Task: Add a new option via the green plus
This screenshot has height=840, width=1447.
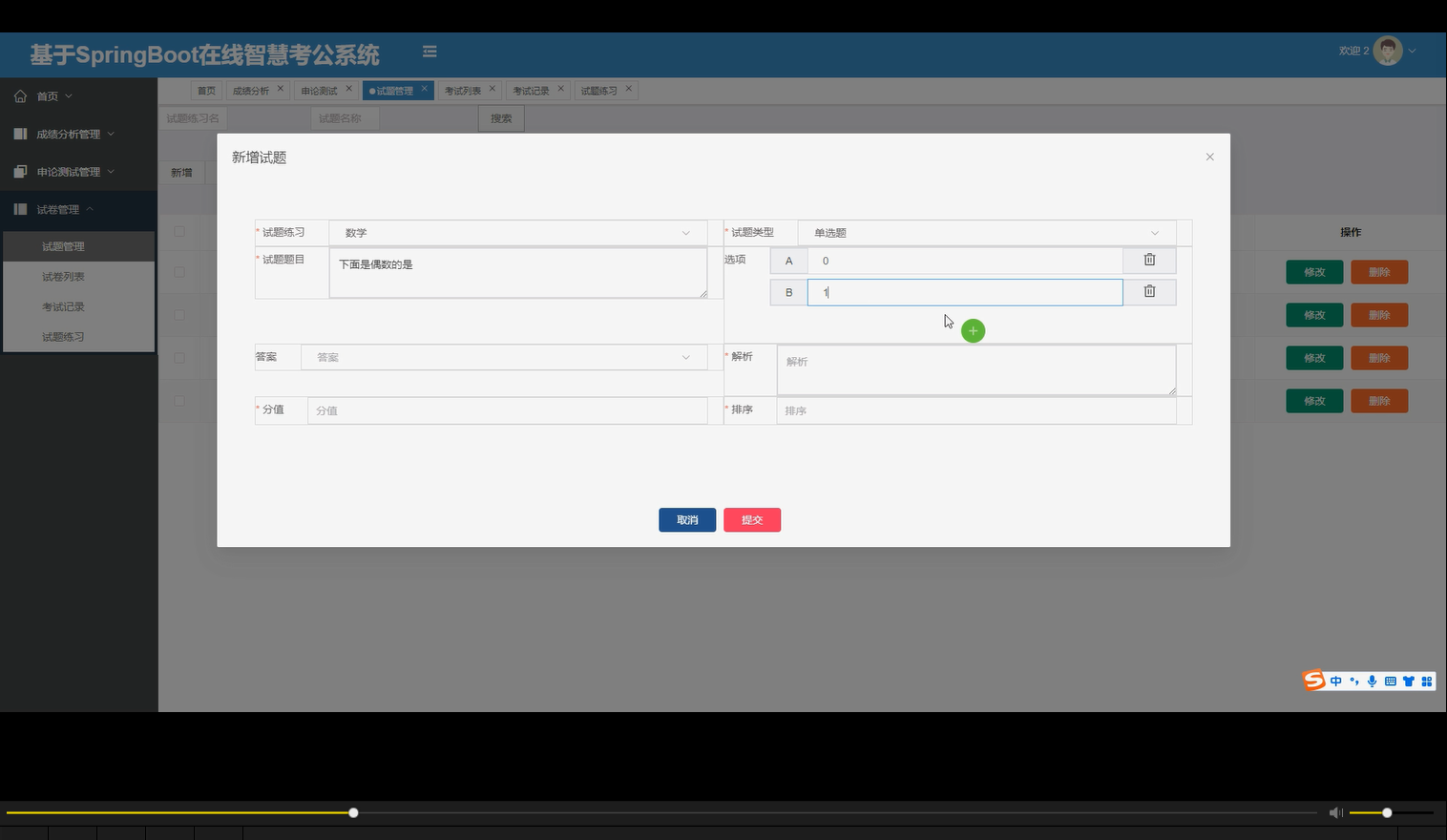Action: coord(973,330)
